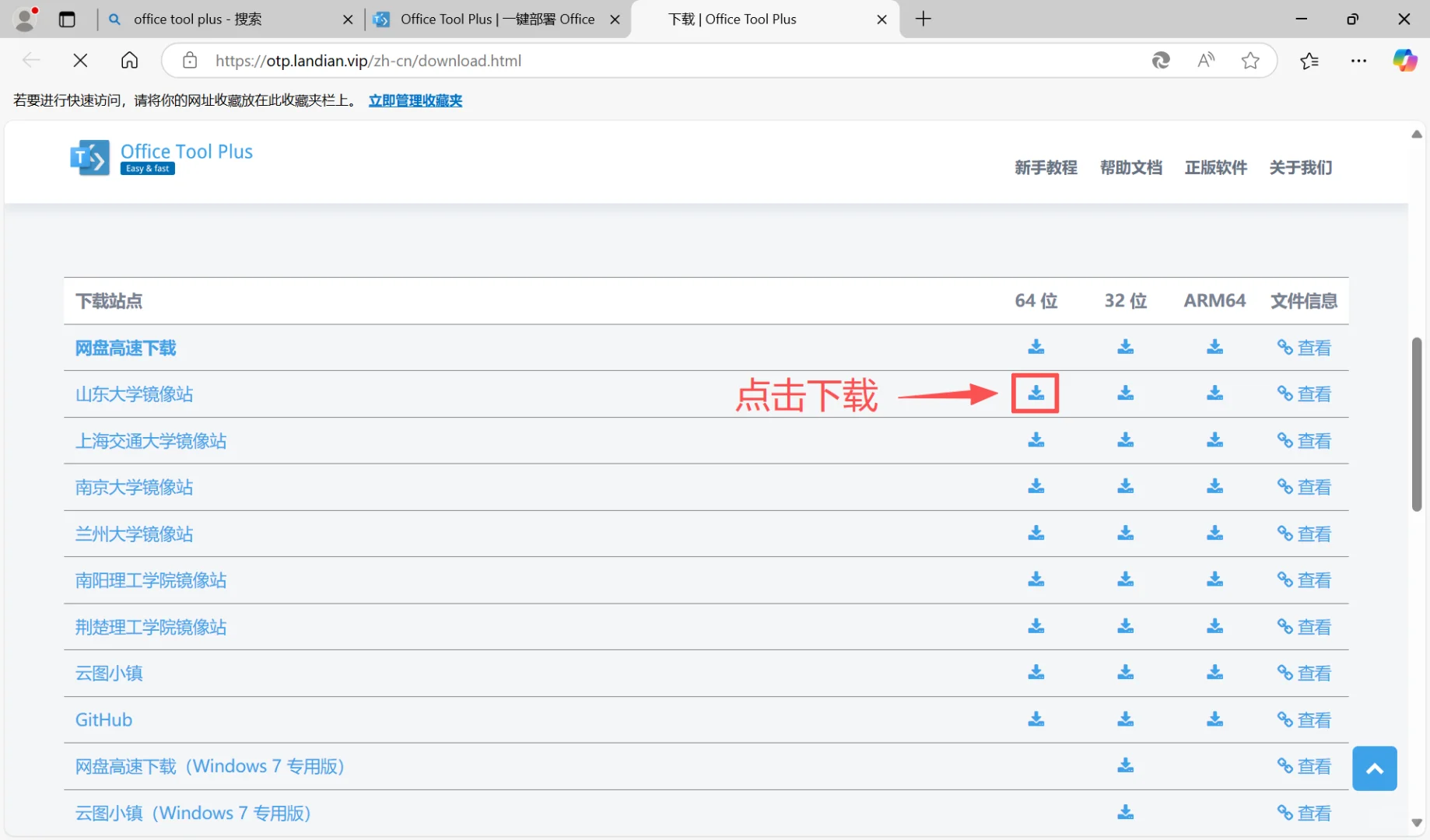
Task: Add this page to favorites
Action: (x=1250, y=60)
